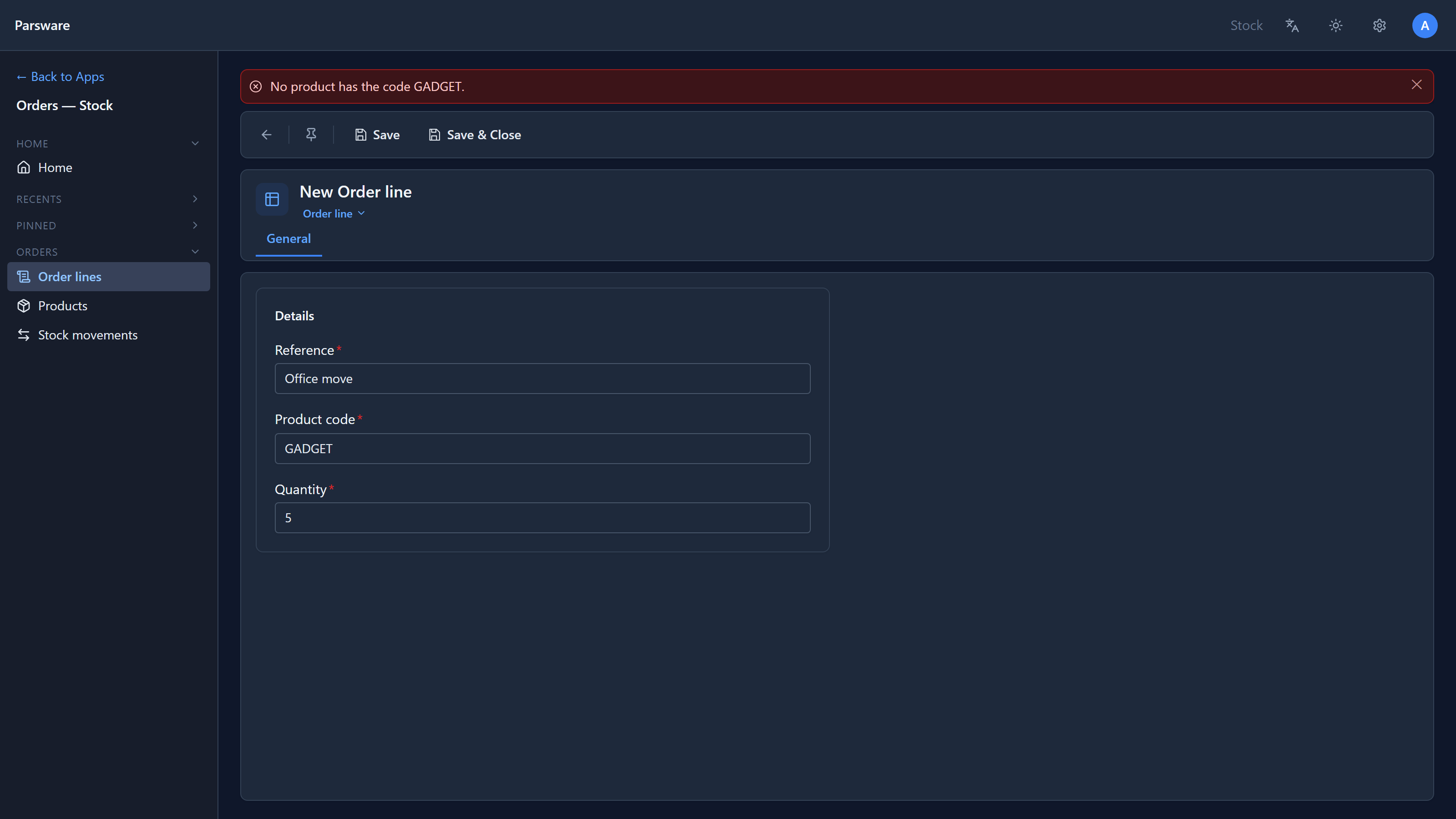Click the language translate icon
This screenshot has width=1456, height=819.
1292,25
